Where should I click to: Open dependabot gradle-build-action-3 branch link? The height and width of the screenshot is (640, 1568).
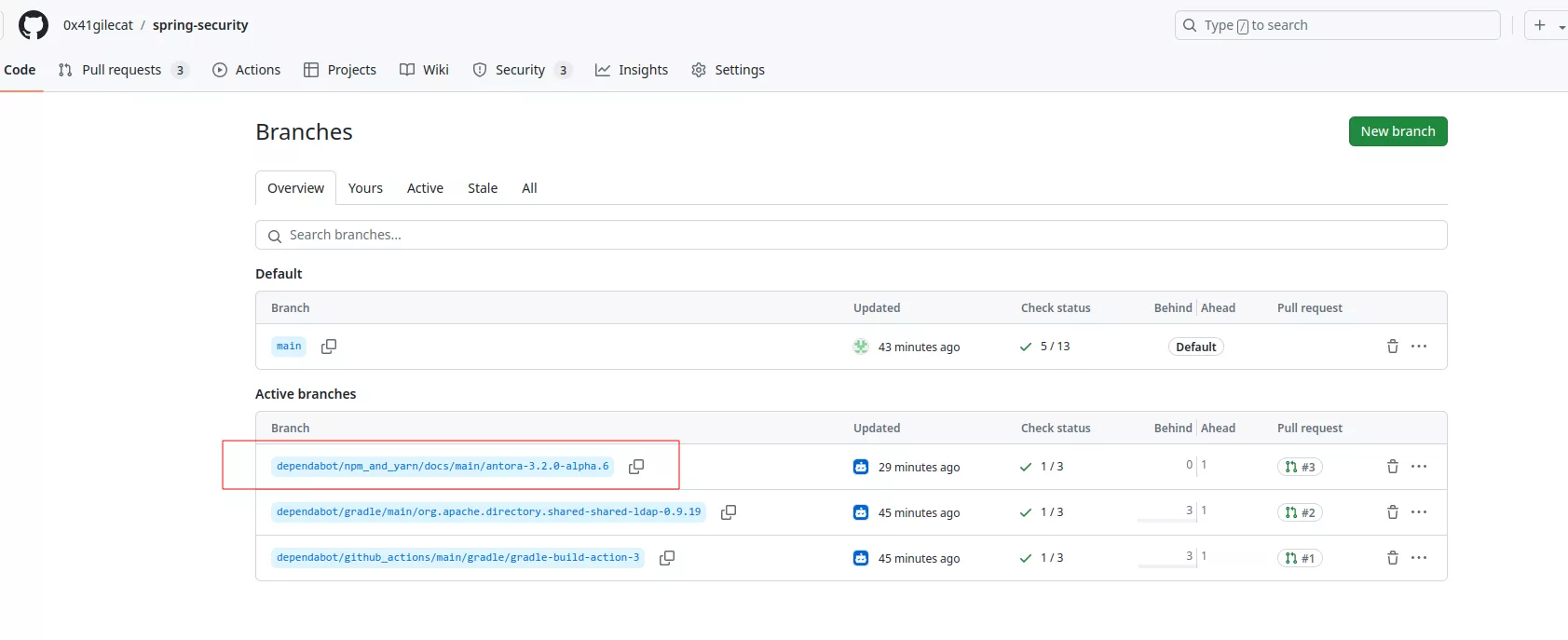457,558
